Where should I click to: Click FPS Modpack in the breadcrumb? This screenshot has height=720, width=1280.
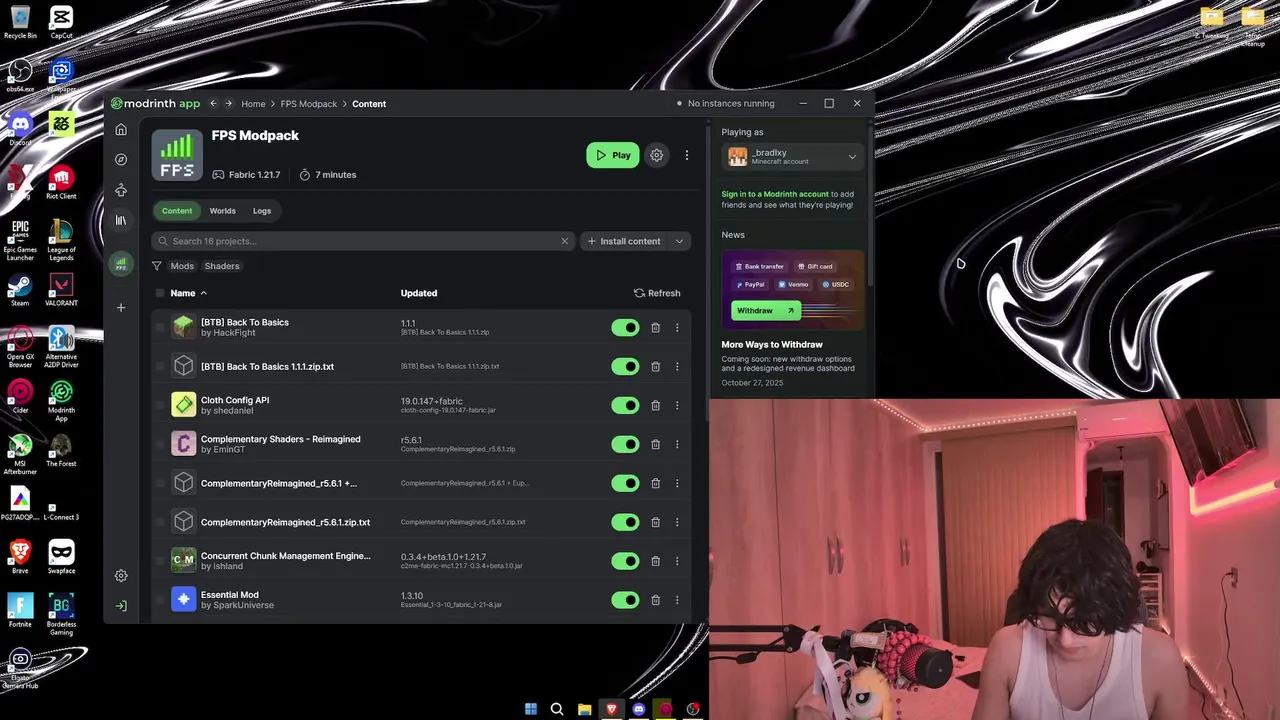309,104
